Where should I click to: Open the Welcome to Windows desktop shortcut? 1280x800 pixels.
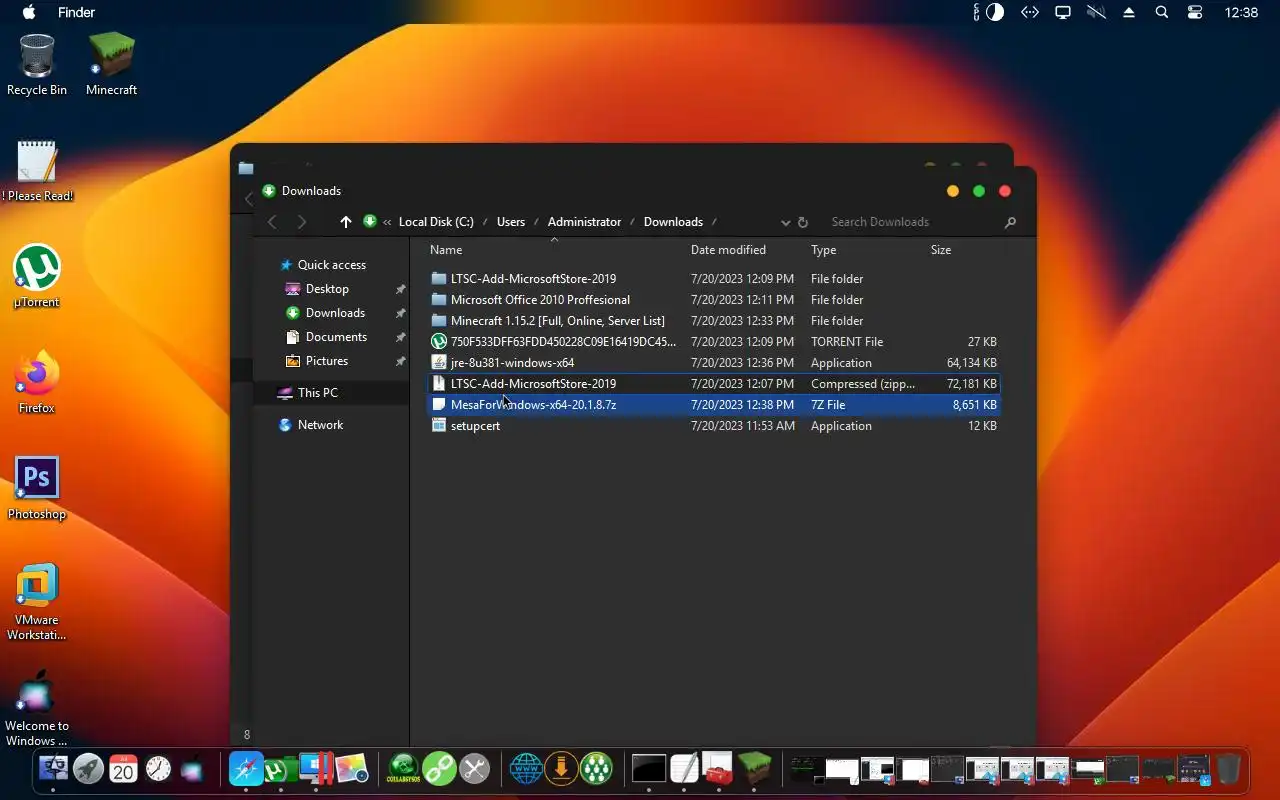coord(37,708)
